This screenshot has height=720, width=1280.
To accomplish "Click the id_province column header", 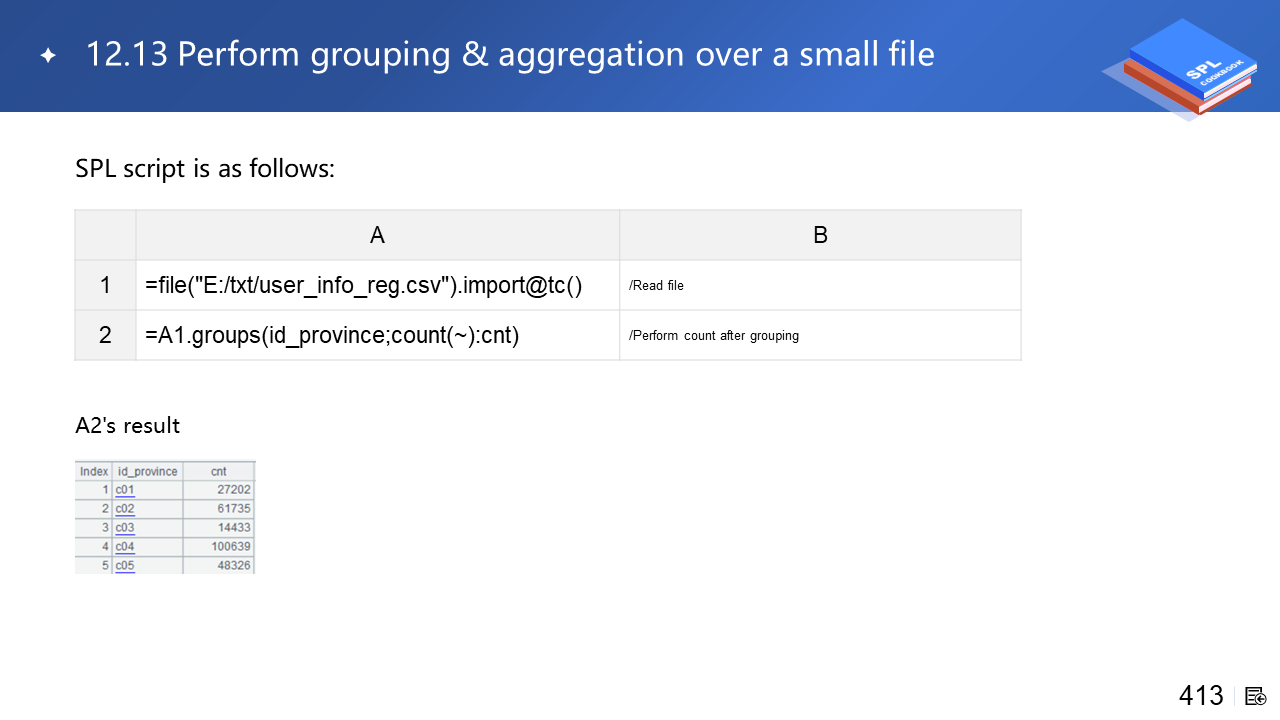I will point(147,471).
